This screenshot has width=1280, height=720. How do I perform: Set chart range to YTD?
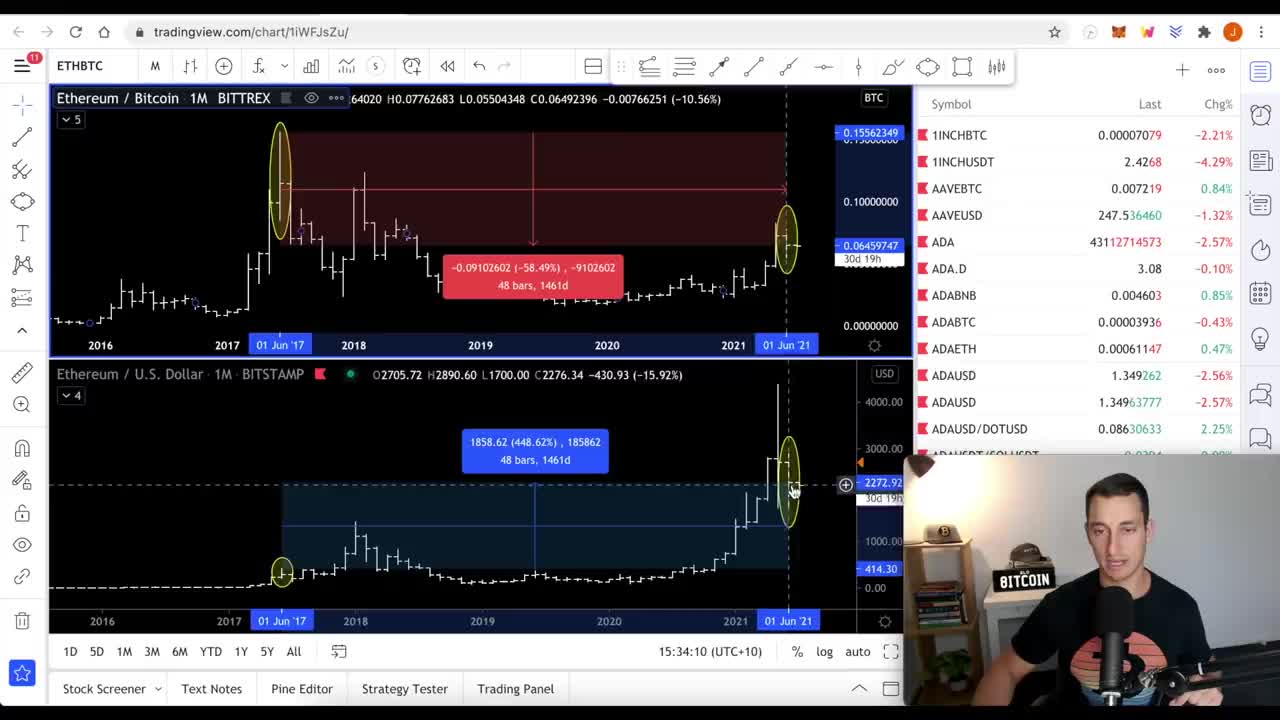(x=210, y=651)
